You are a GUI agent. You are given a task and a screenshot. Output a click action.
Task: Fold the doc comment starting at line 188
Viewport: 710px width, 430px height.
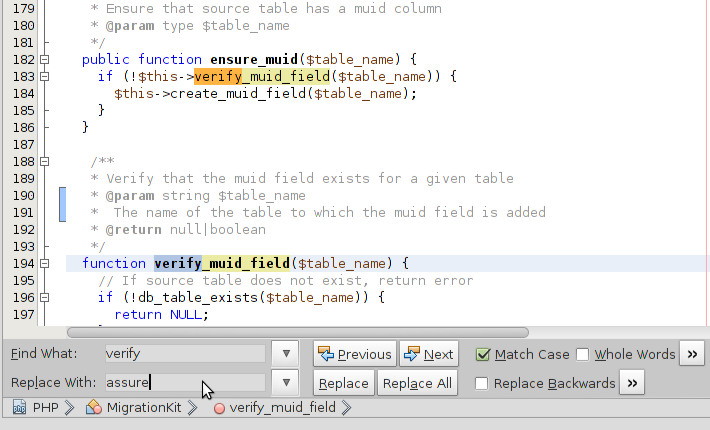[x=43, y=161]
